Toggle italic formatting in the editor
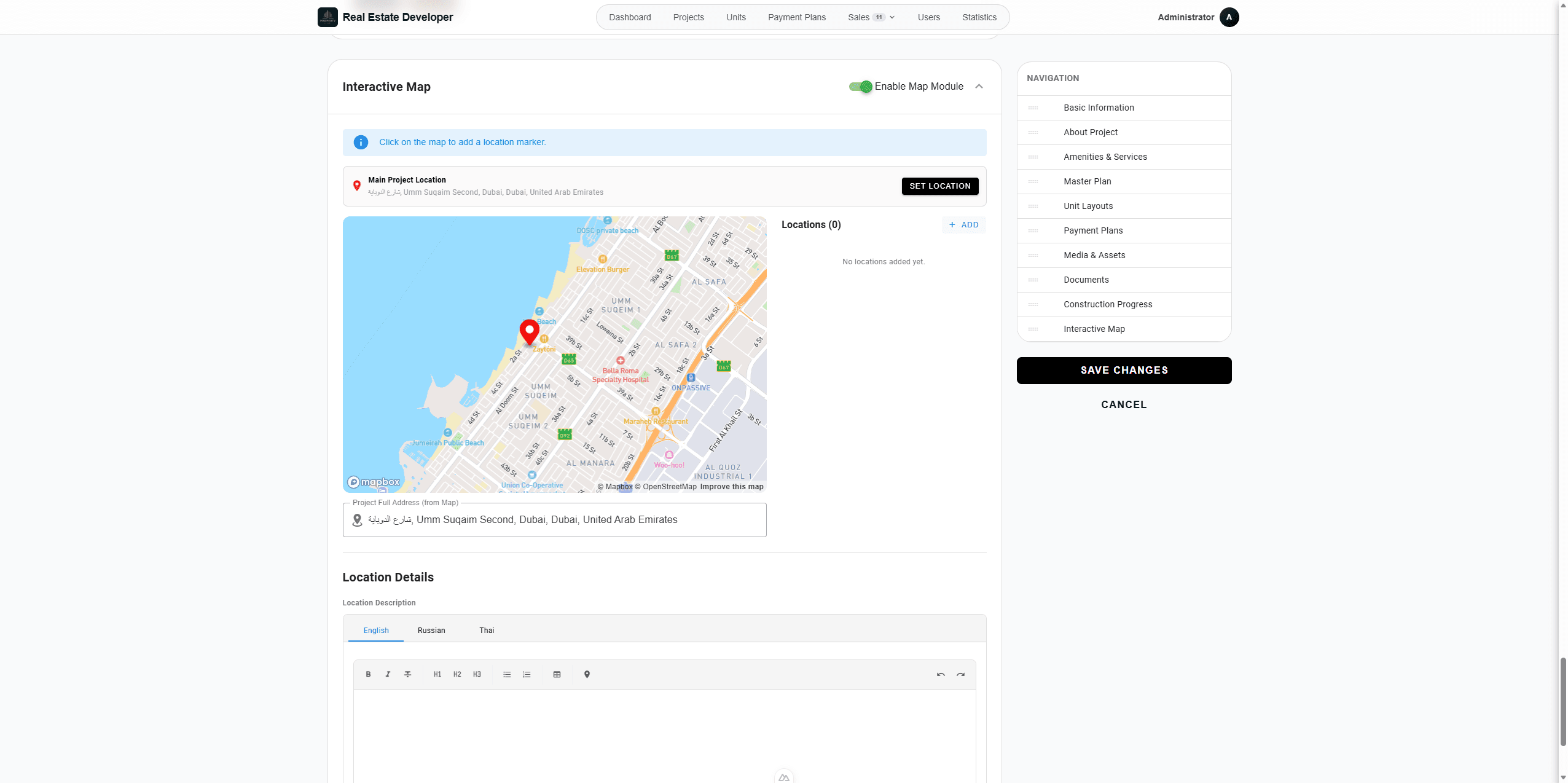The image size is (1568, 783). tap(388, 674)
